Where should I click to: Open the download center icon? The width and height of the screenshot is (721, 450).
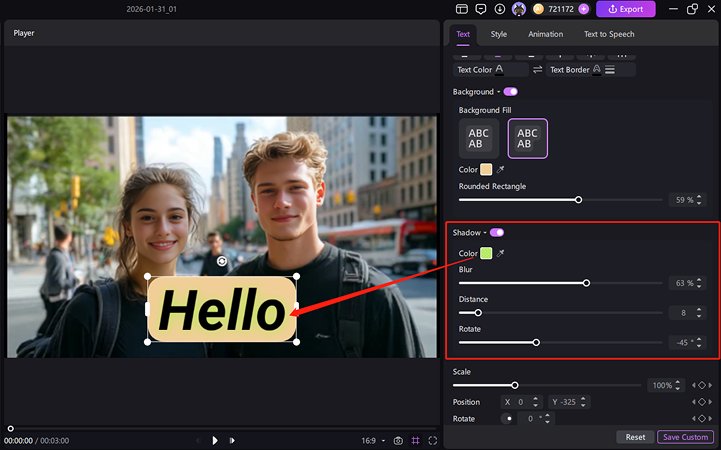tap(500, 9)
